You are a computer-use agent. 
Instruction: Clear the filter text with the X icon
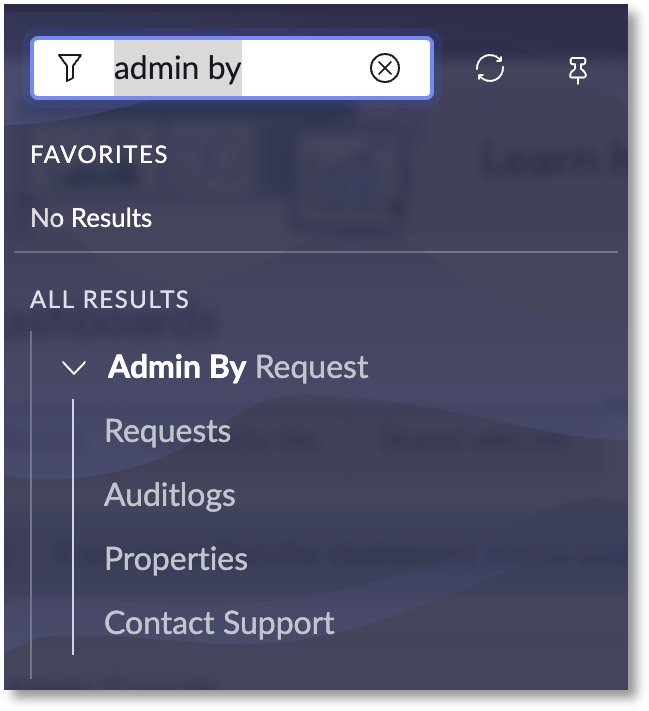point(385,68)
